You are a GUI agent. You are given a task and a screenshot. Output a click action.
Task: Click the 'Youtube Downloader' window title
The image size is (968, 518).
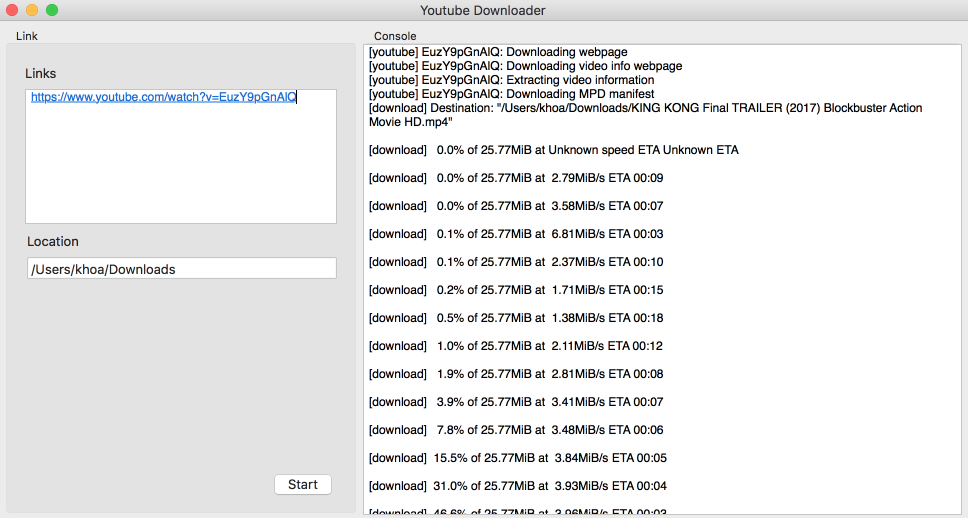(x=483, y=10)
